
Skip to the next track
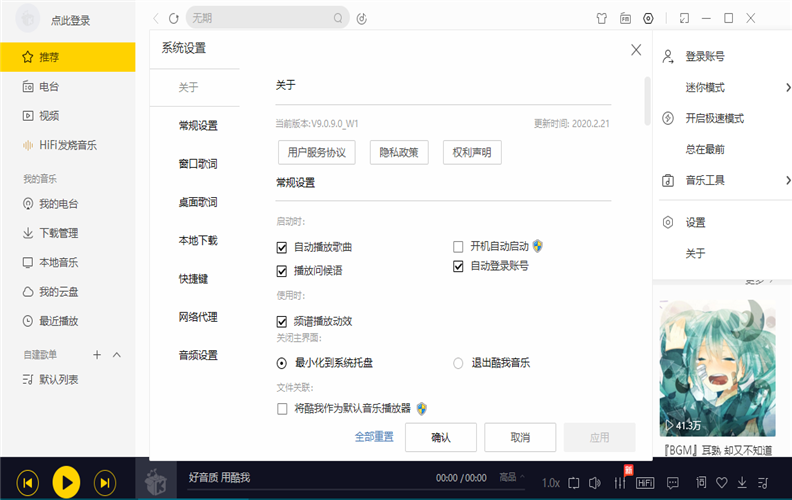(104, 483)
